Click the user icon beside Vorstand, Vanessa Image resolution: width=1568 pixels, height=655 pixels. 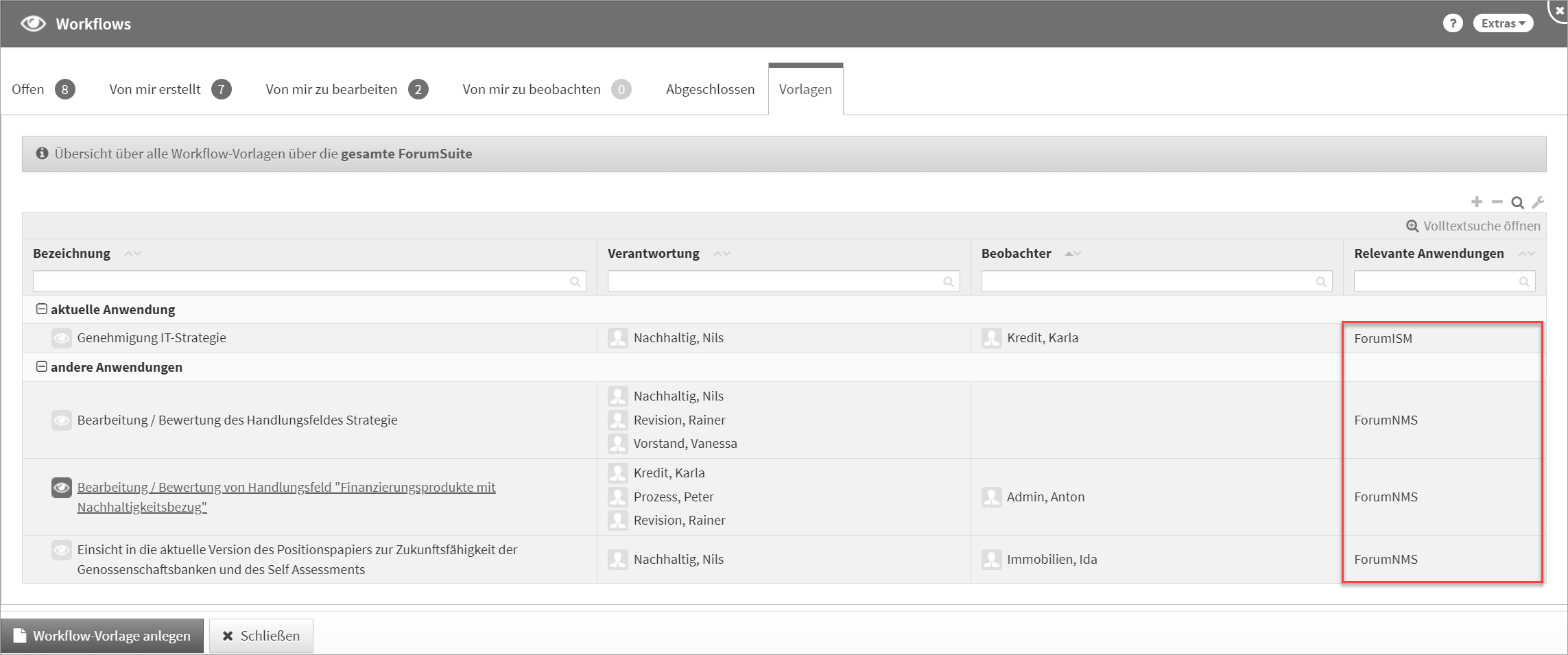(x=617, y=444)
